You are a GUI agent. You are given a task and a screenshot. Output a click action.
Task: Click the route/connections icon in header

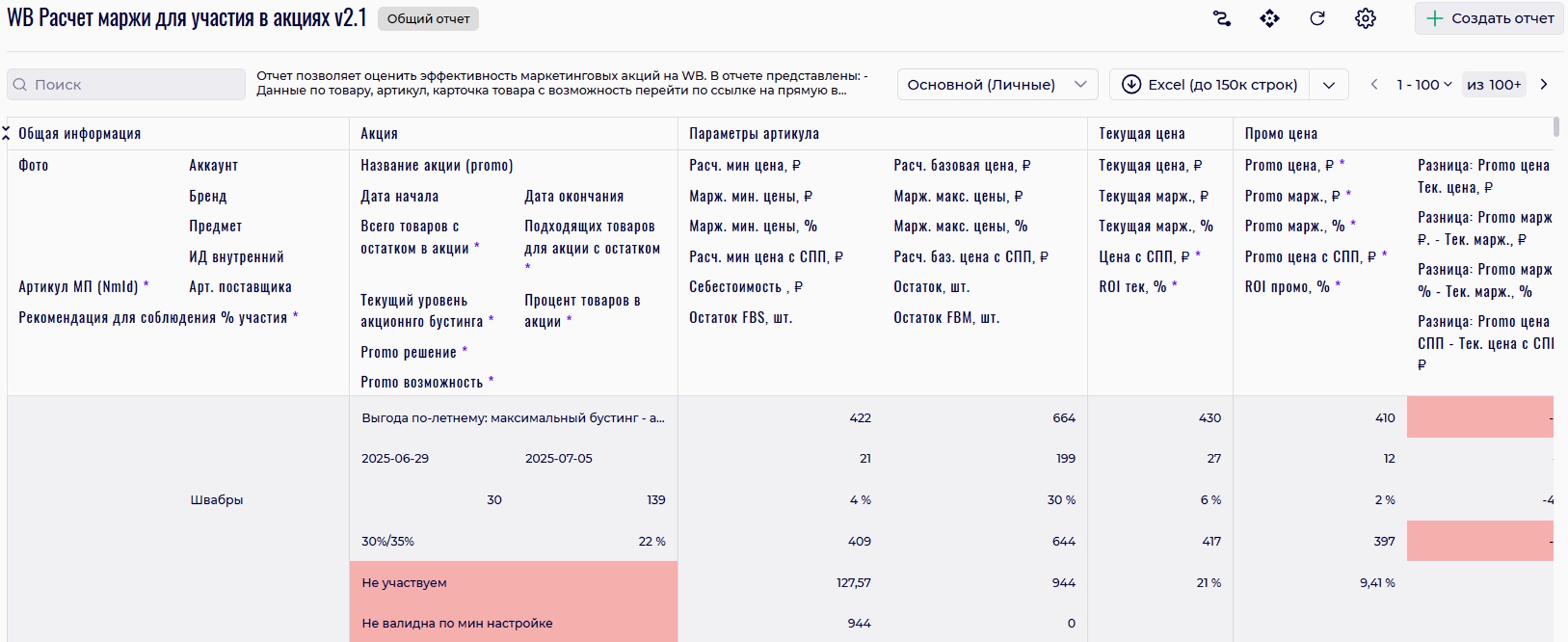[x=1221, y=19]
